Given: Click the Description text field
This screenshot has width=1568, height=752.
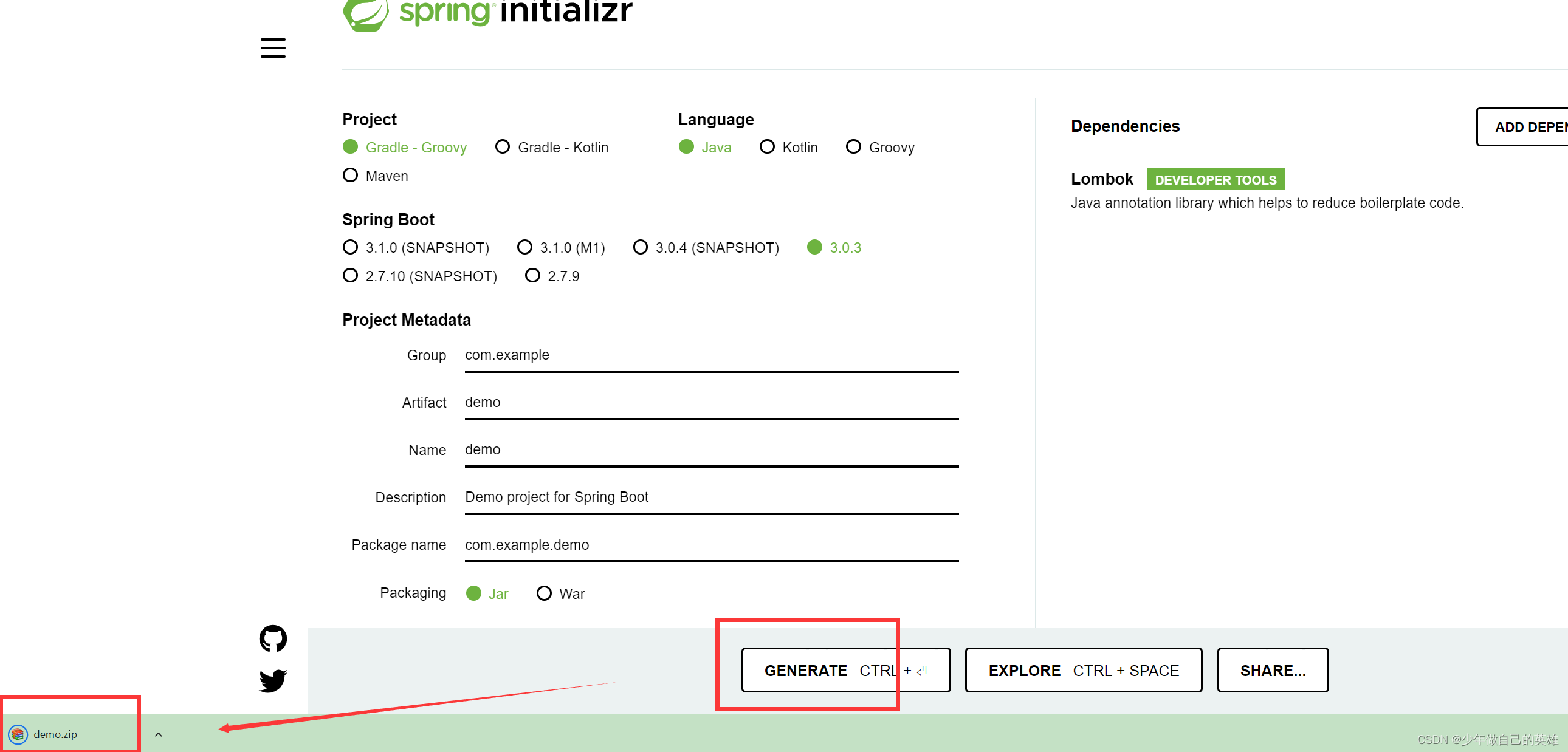Looking at the screenshot, I should coord(711,497).
